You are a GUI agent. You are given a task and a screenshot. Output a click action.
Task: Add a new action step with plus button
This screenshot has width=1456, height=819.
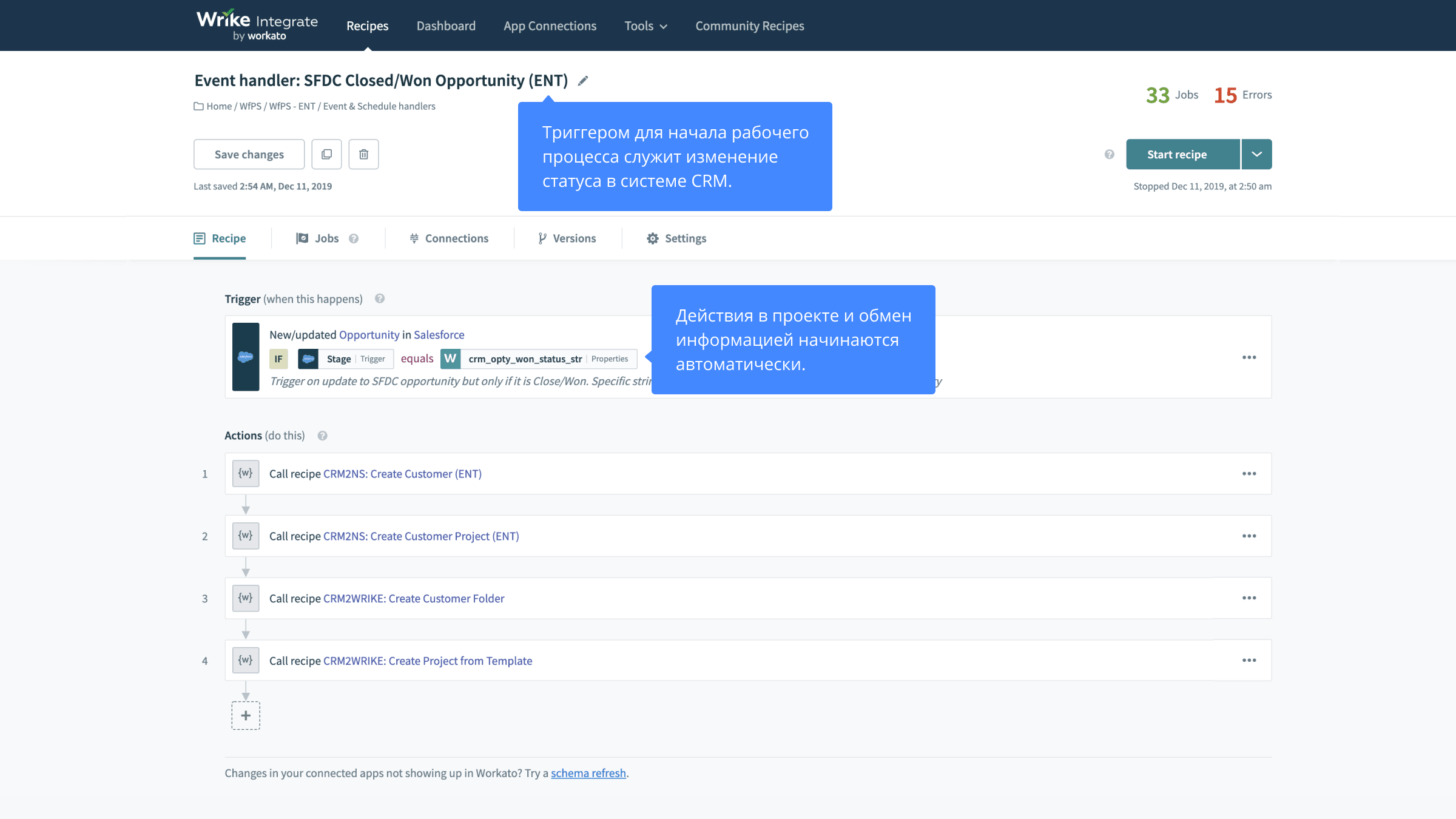pyautogui.click(x=246, y=715)
